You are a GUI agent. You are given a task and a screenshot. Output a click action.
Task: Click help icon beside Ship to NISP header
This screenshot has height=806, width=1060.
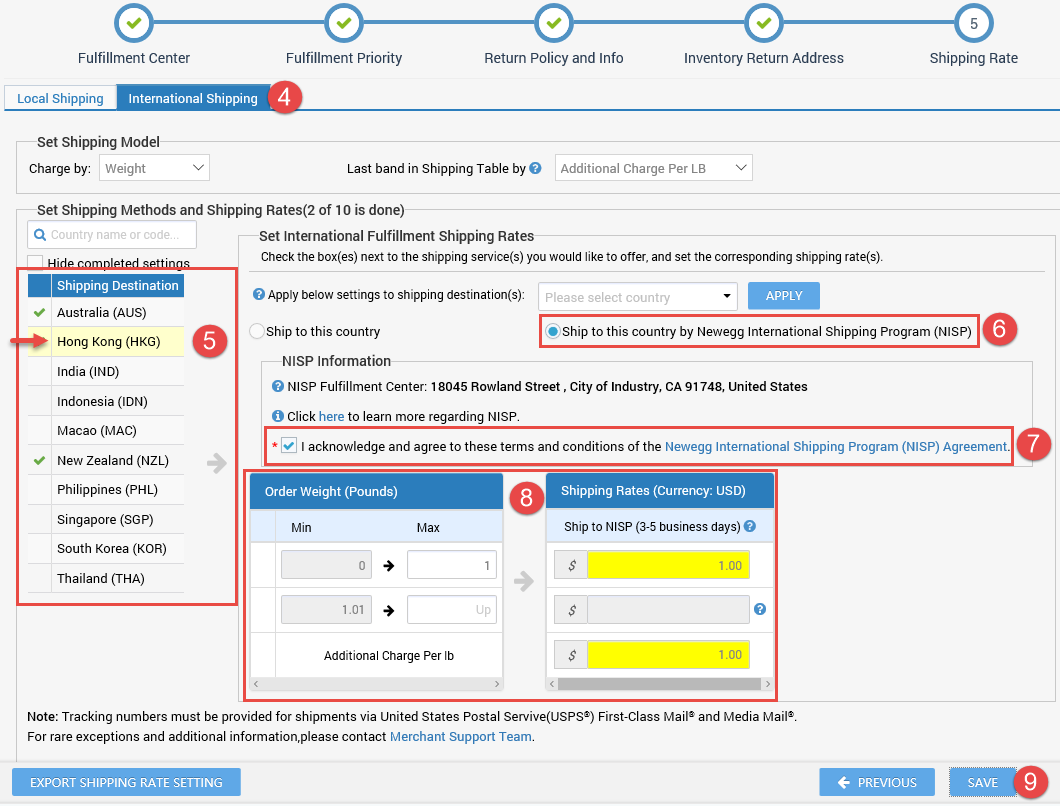(x=750, y=526)
